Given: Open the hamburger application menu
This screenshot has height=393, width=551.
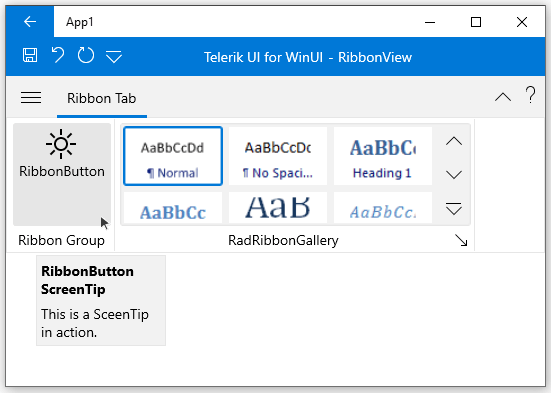Looking at the screenshot, I should coord(31,98).
